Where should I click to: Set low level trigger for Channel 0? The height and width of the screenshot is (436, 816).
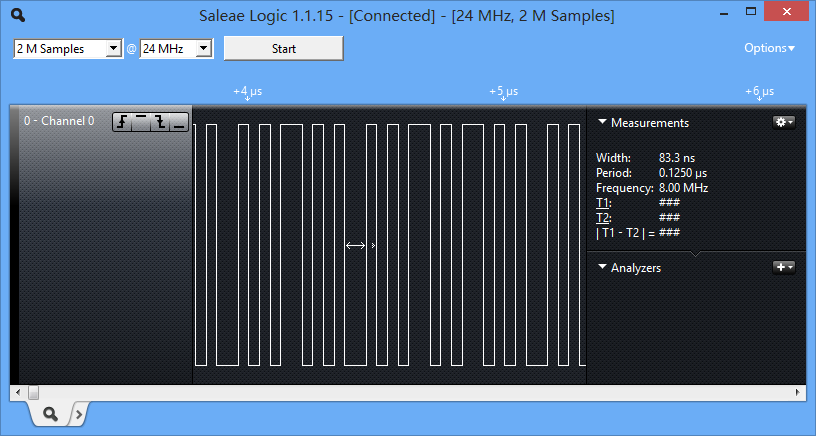pyautogui.click(x=179, y=122)
